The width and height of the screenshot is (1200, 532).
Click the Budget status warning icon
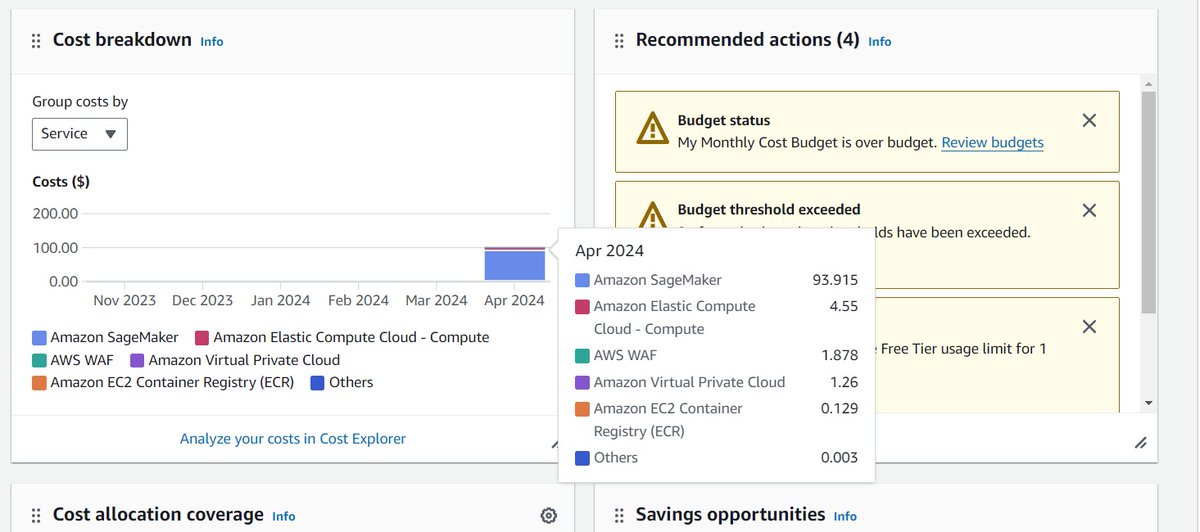[x=652, y=129]
